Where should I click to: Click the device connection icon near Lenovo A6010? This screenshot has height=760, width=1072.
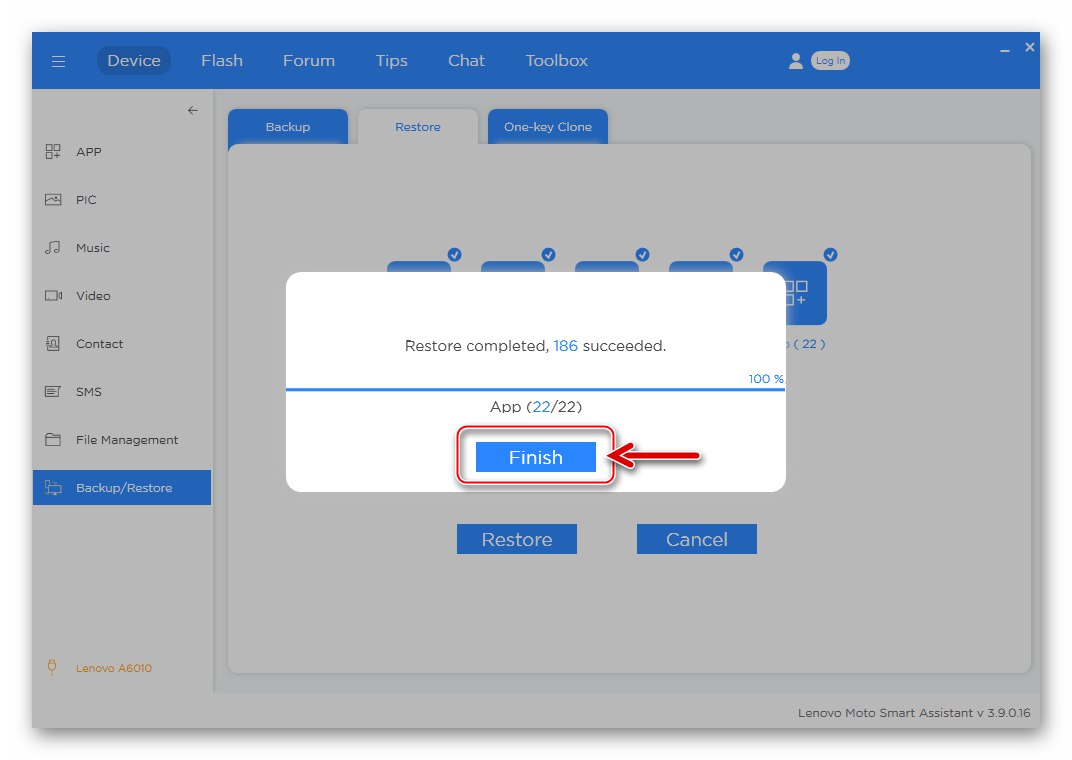click(x=52, y=667)
